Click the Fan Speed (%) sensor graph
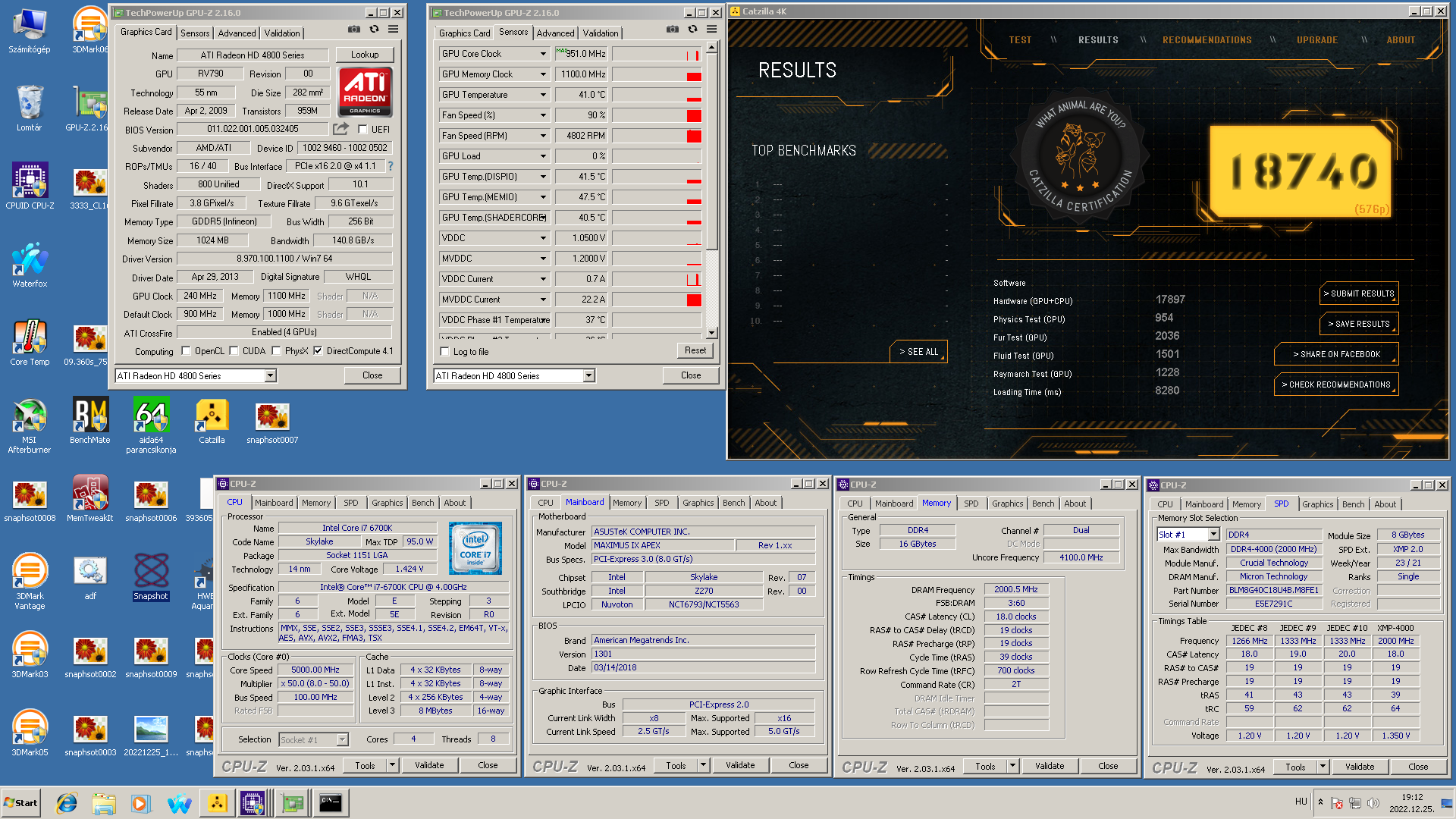Viewport: 1456px width, 819px height. coord(657,115)
